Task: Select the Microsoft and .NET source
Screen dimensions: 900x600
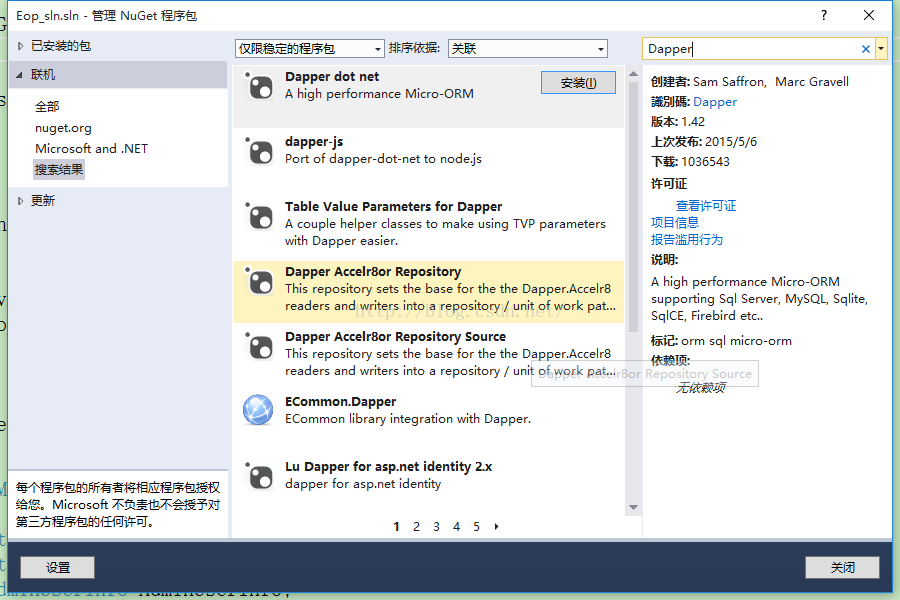Action: click(91, 149)
